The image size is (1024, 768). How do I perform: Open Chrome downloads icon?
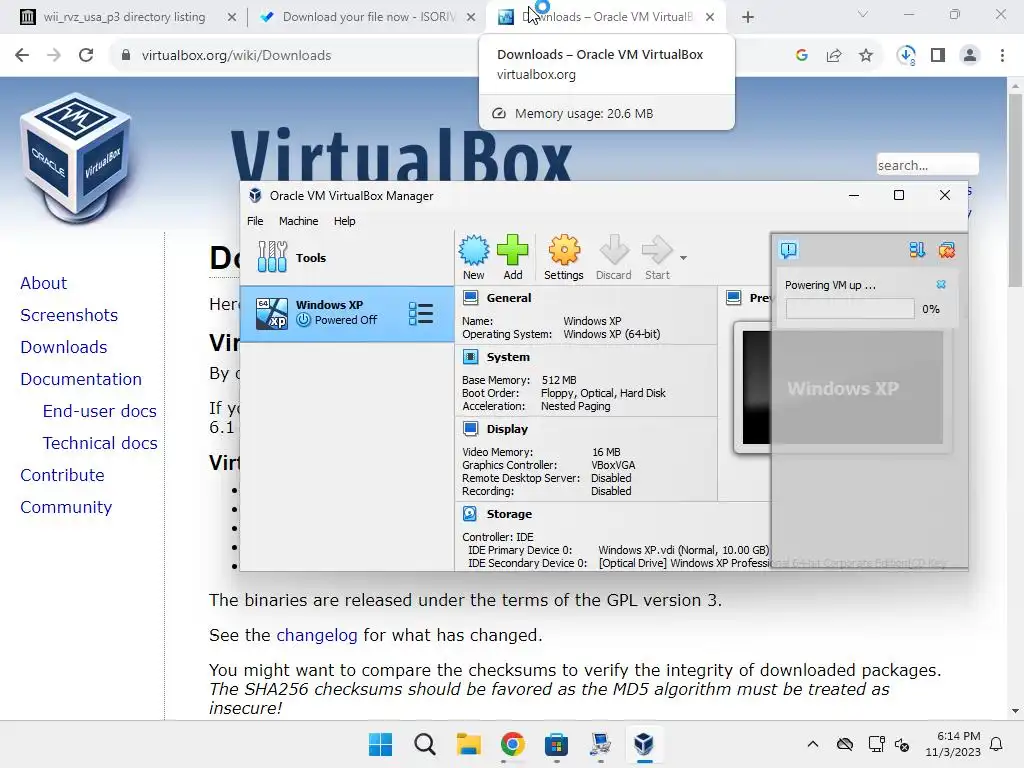pos(906,56)
